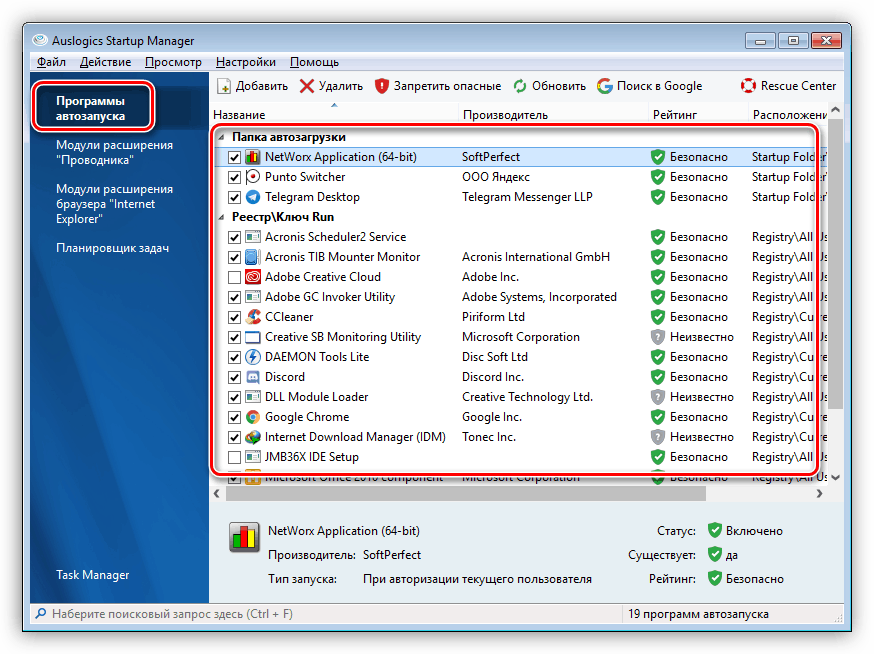This screenshot has height=654, width=874.
Task: Click the Adobe Creative Cloud icon
Action: 253,277
